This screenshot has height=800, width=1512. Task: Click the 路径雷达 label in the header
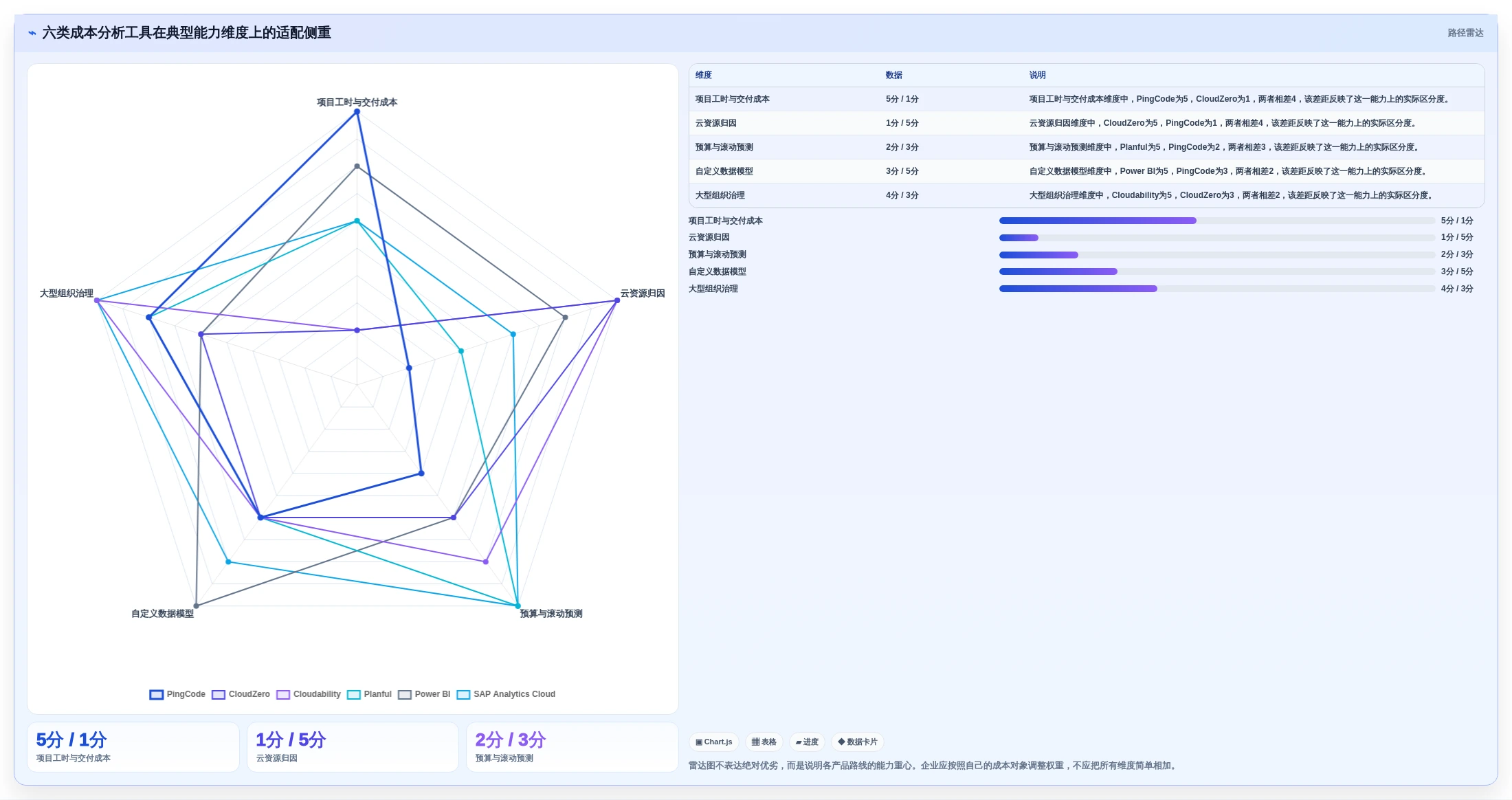(x=1465, y=33)
